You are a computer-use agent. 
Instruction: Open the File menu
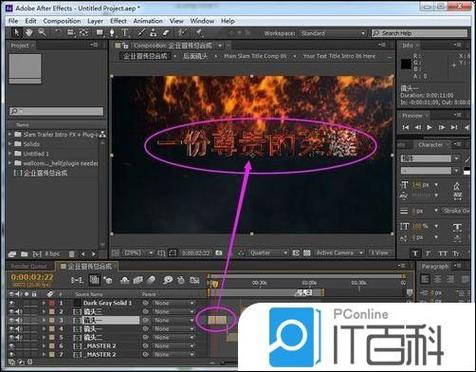point(13,21)
